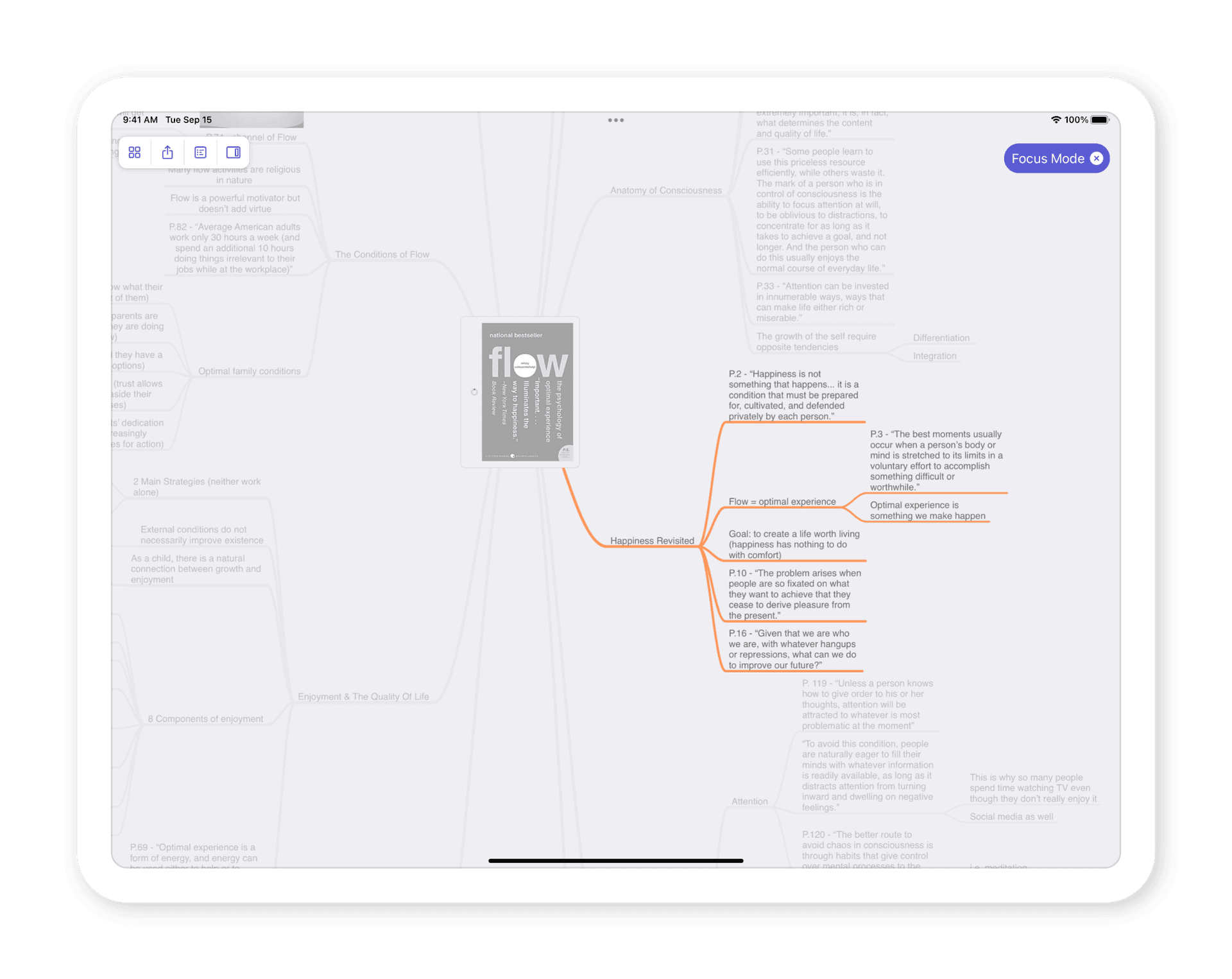Open the document grid browser icon
Image resolution: width=1232 pixels, height=979 pixels.
pyautogui.click(x=135, y=153)
